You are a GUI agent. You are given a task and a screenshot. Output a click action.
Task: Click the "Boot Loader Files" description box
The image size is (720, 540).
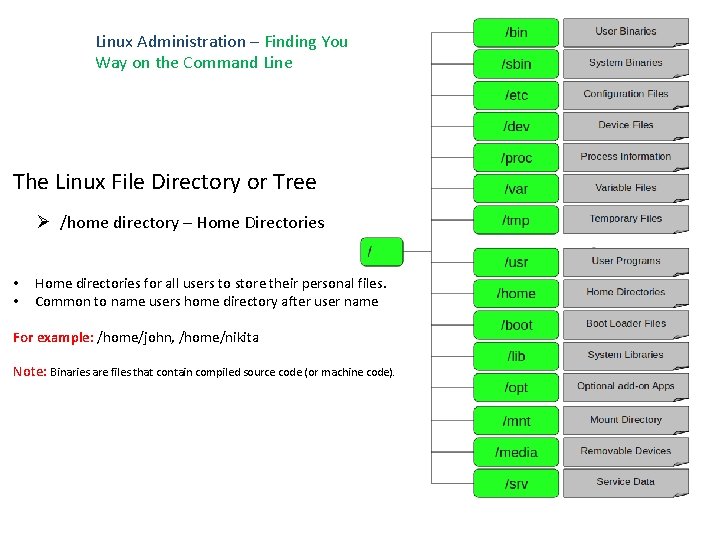(x=625, y=324)
